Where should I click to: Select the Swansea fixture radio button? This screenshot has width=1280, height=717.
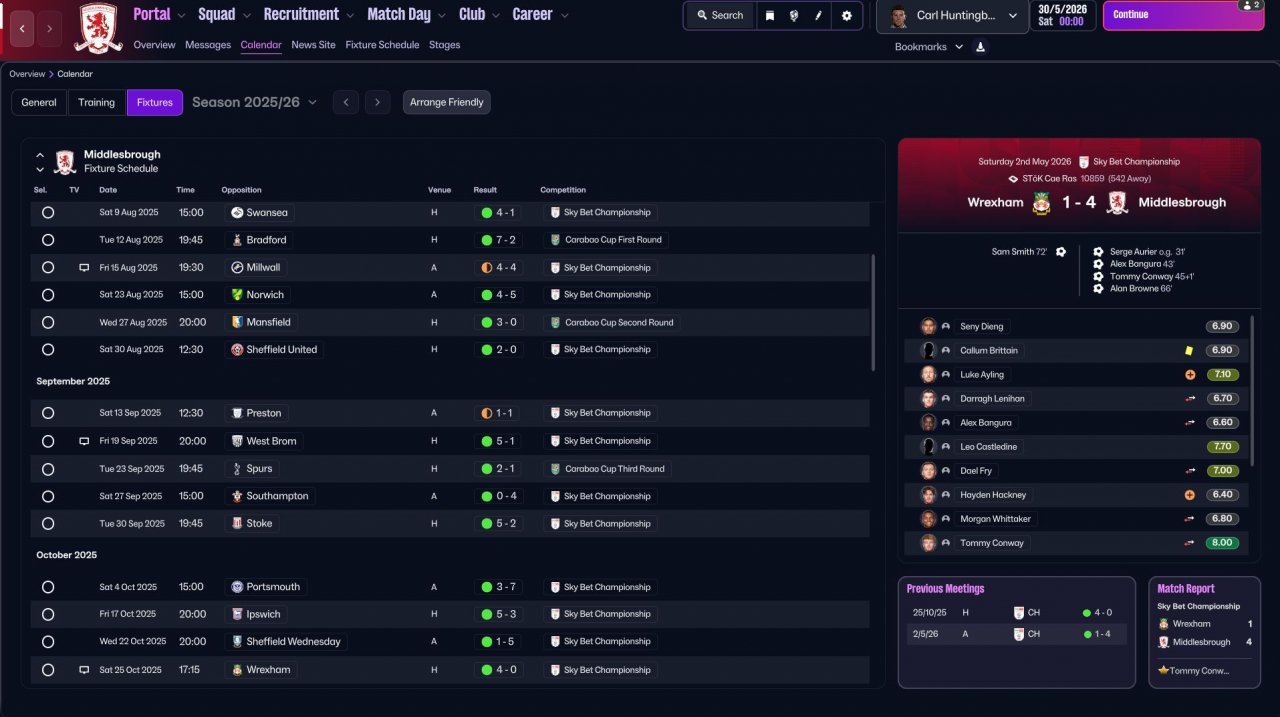48,213
